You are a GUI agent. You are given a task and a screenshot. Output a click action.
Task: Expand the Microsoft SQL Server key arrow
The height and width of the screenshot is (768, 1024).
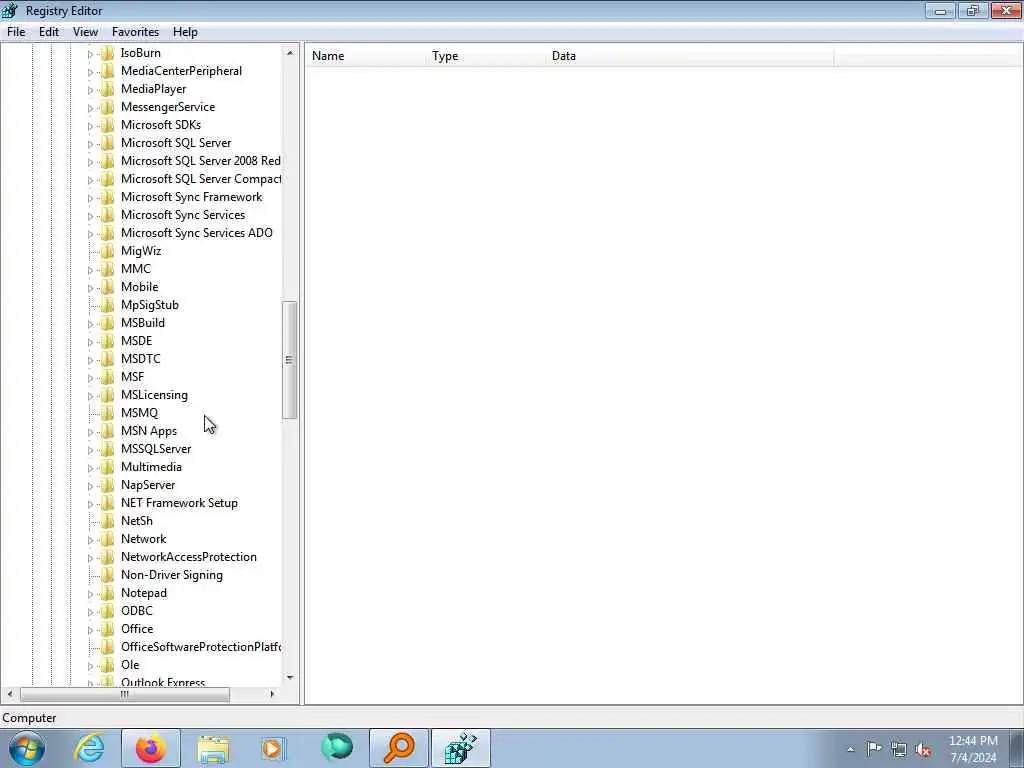[x=90, y=144]
